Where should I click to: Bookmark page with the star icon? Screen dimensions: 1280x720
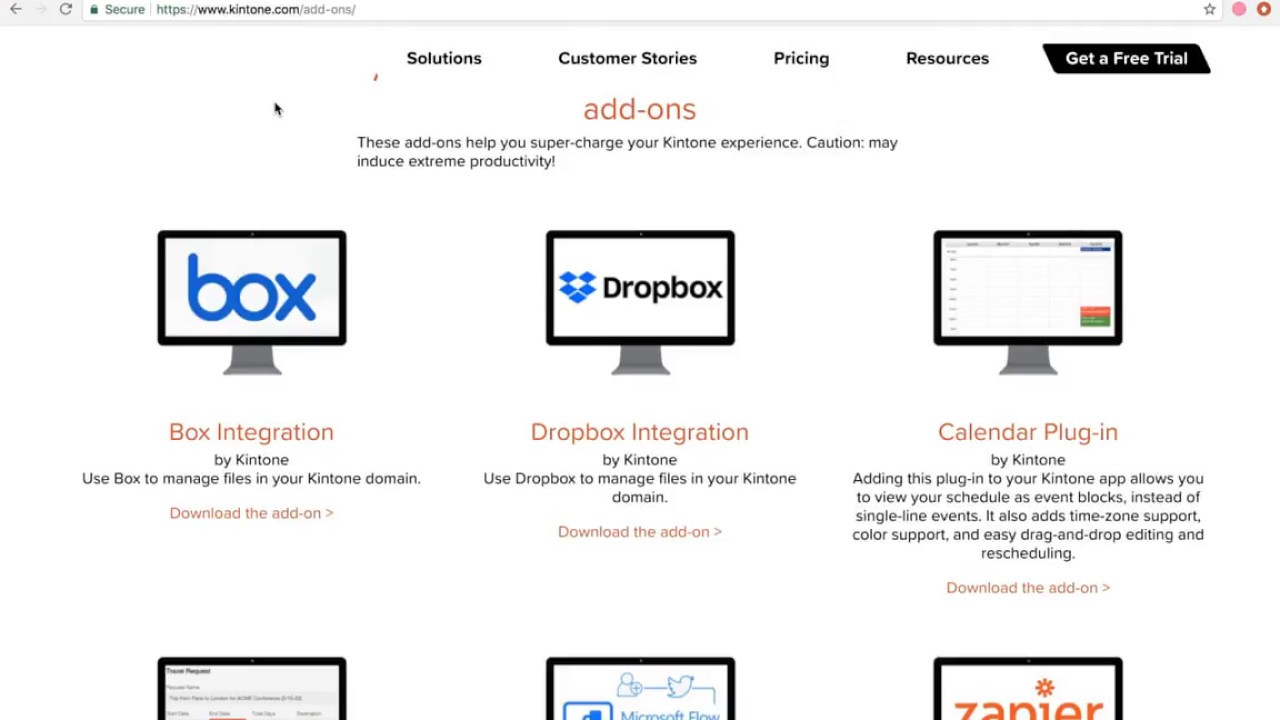pyautogui.click(x=1210, y=9)
